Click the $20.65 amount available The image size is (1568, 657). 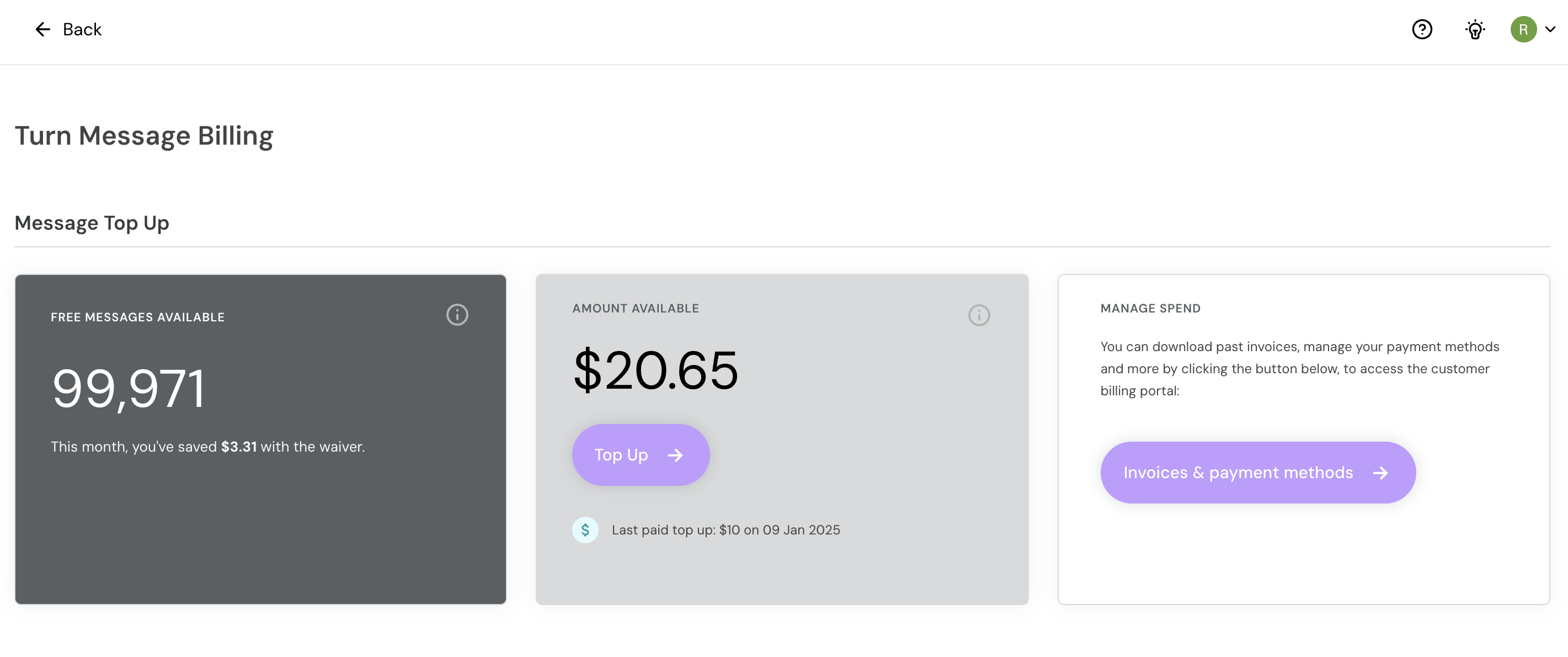(x=655, y=370)
